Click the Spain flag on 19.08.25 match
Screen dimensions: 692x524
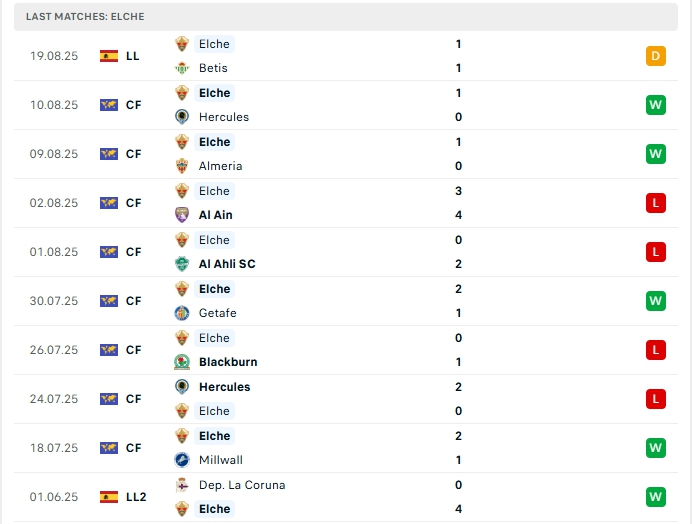109,56
